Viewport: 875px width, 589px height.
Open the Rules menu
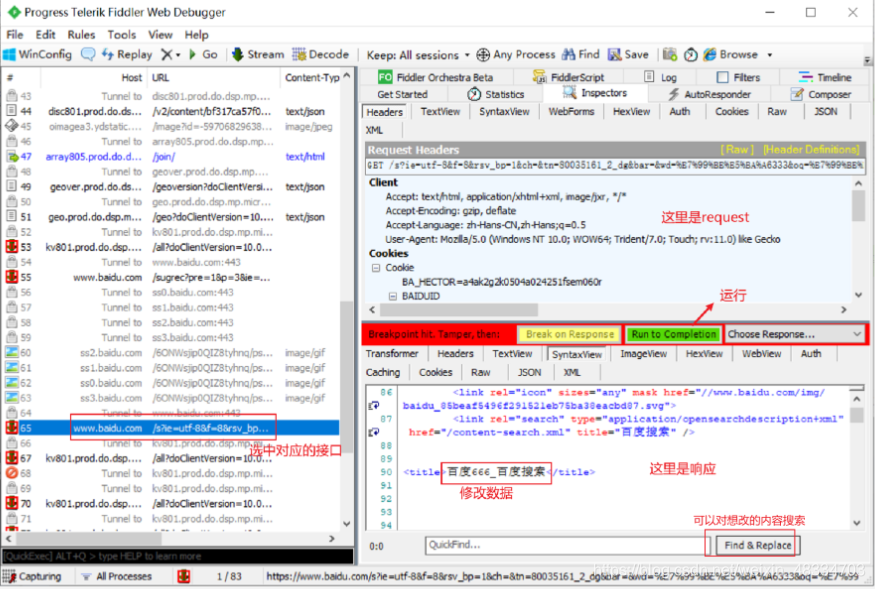pos(81,35)
